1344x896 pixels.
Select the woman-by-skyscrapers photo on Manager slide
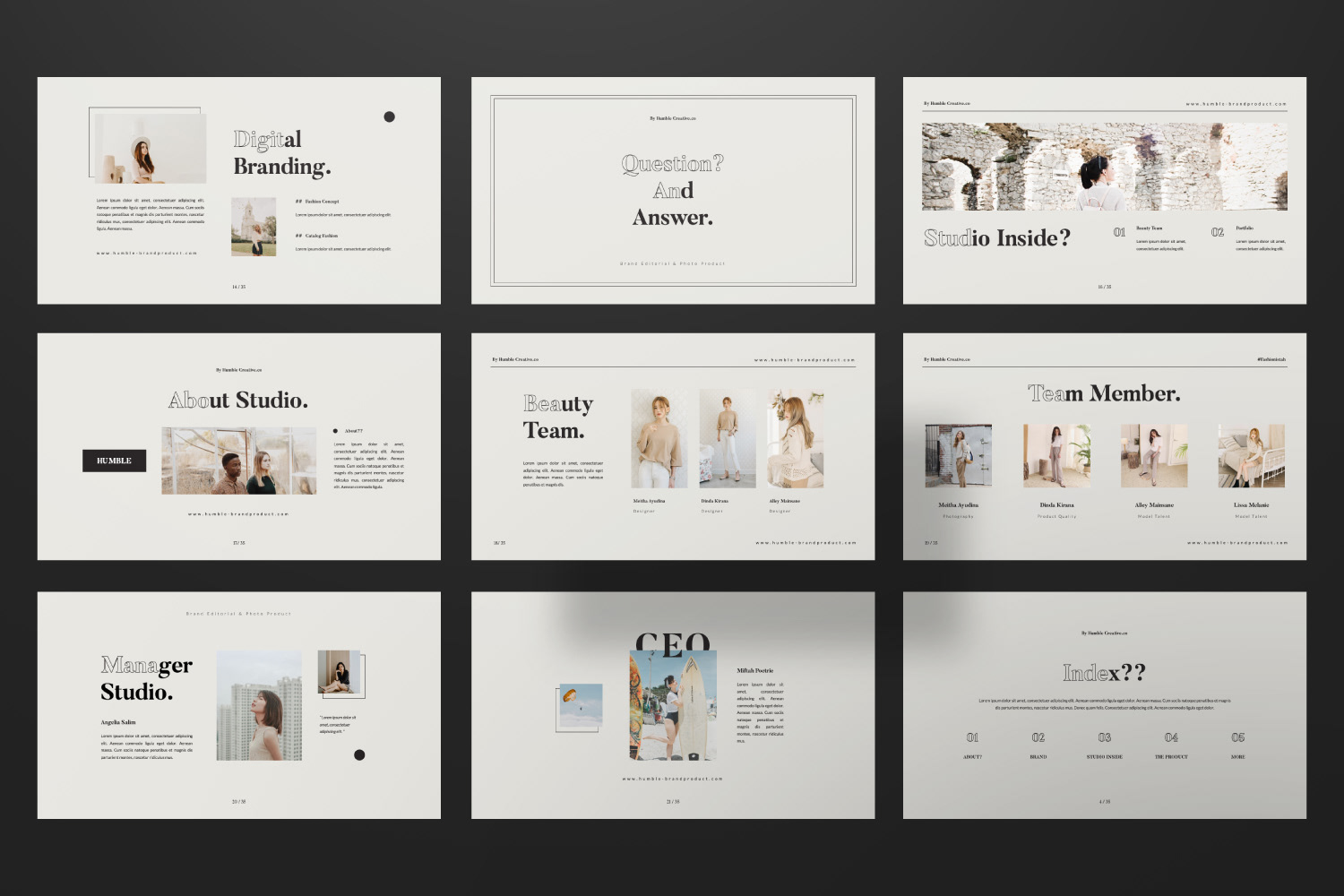tap(259, 706)
